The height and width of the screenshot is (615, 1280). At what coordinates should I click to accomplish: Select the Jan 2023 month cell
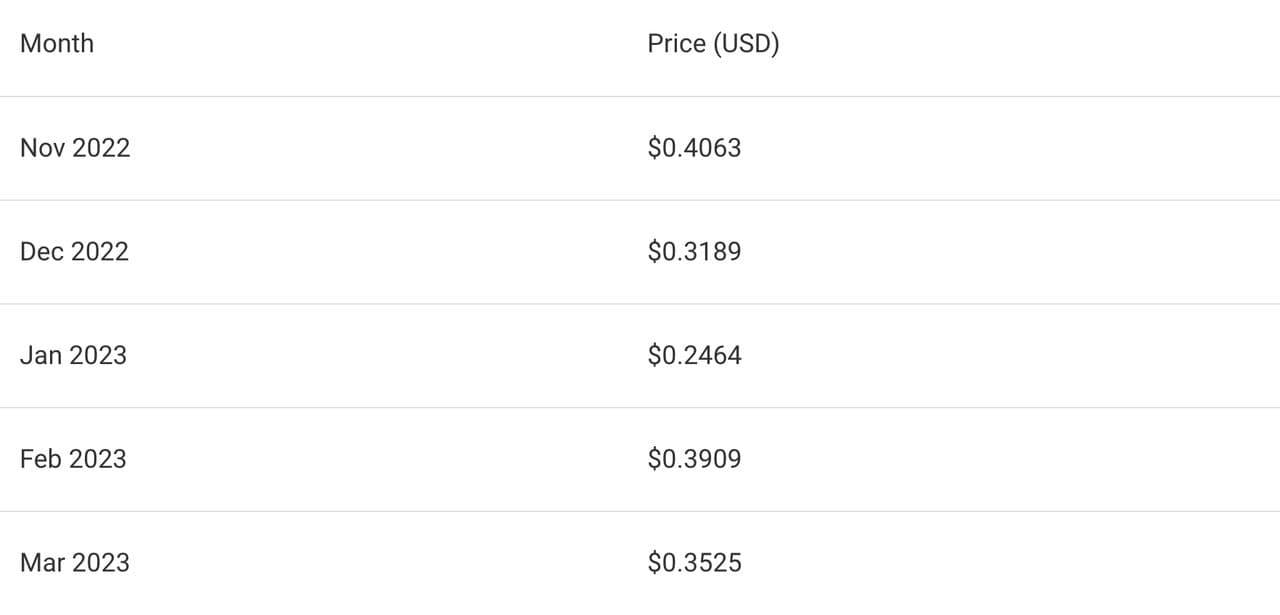coord(73,355)
